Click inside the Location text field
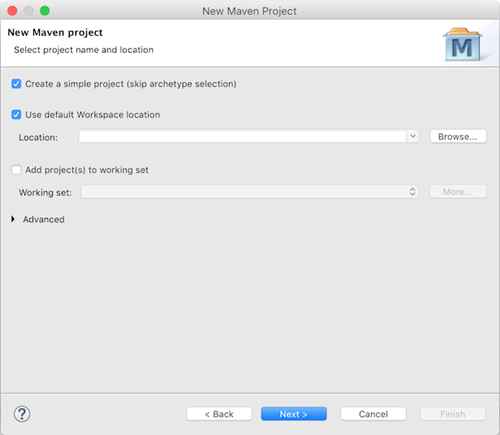The image size is (500, 435). [x=243, y=136]
